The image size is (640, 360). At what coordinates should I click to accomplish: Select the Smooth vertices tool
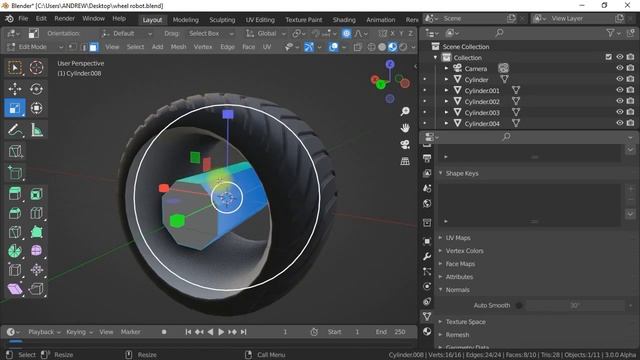36,251
